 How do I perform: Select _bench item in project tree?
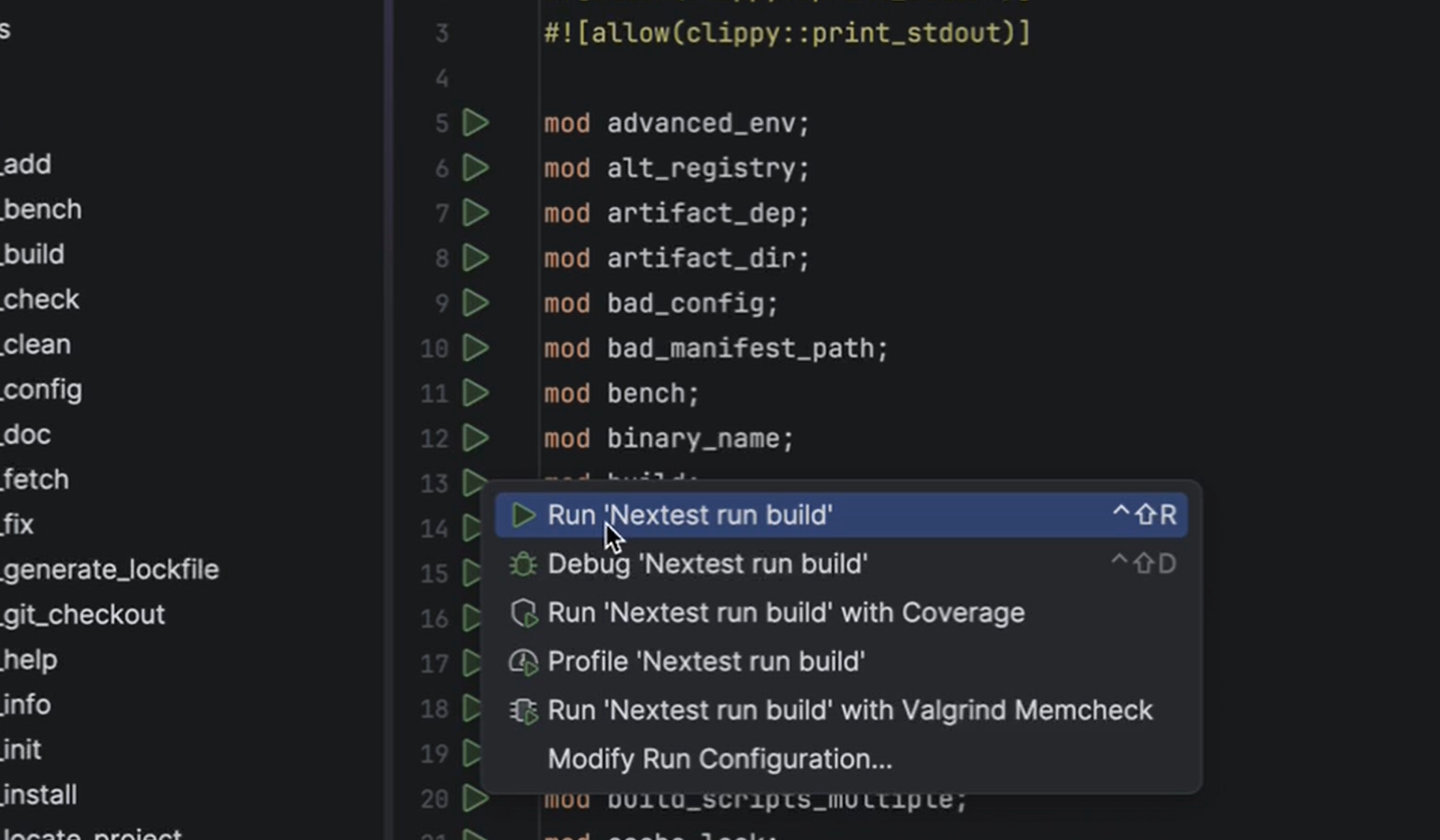click(40, 209)
